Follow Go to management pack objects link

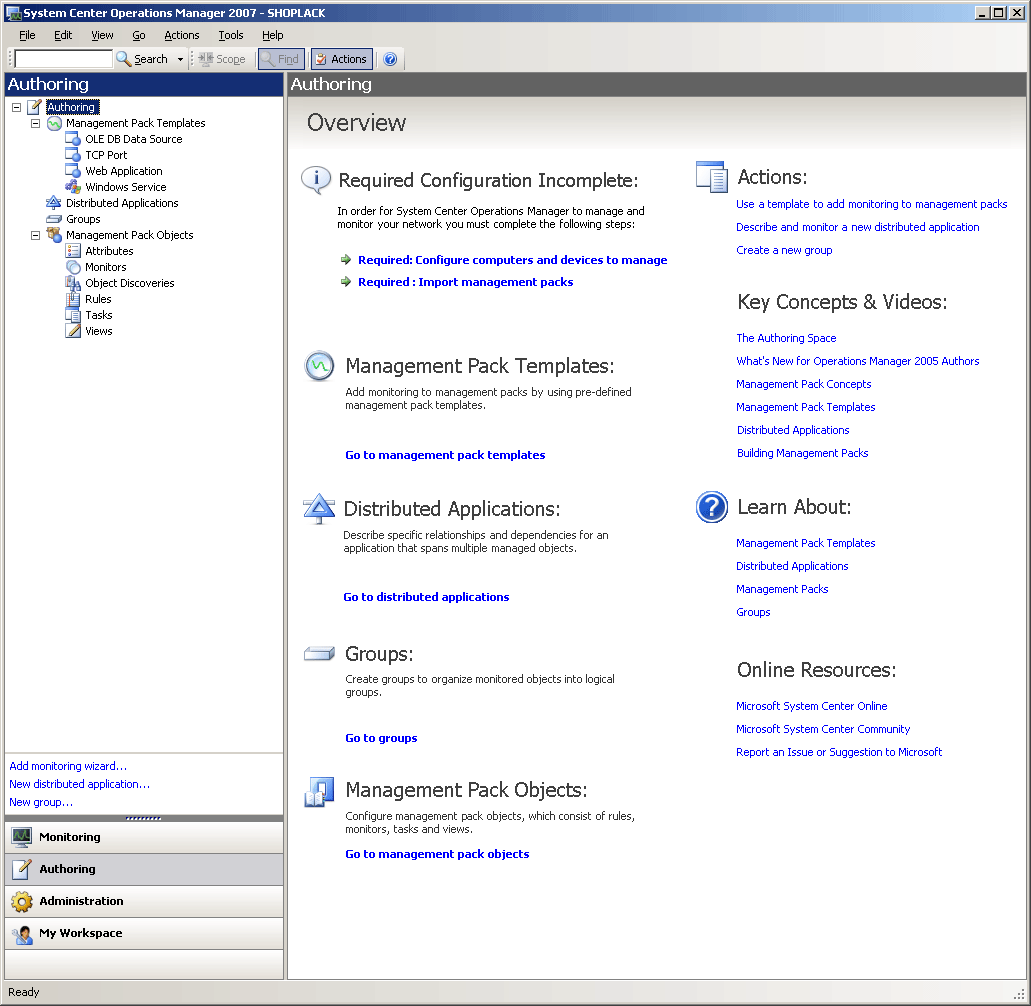(x=437, y=854)
